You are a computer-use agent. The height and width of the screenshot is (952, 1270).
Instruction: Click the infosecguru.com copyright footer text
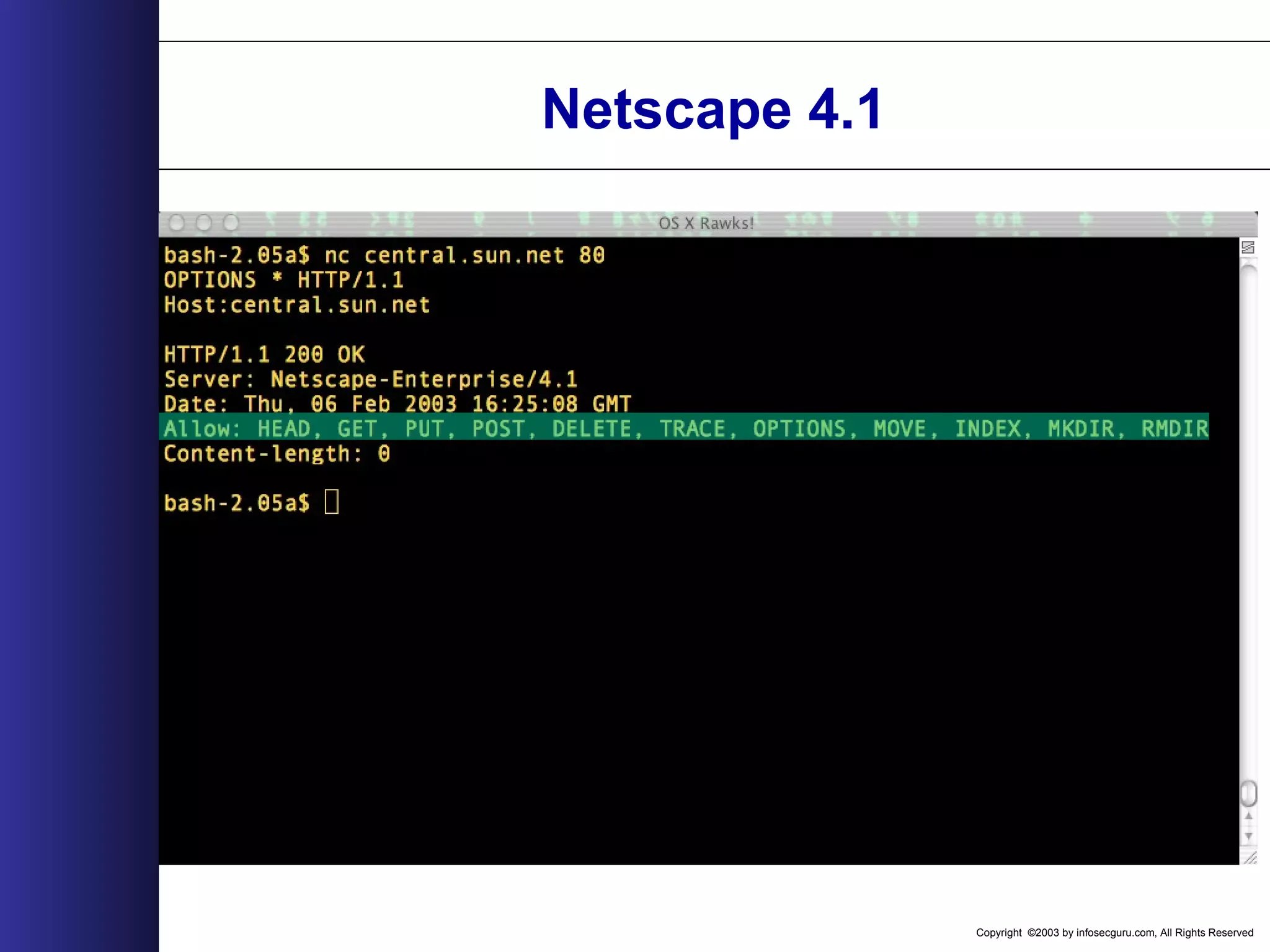[1114, 932]
